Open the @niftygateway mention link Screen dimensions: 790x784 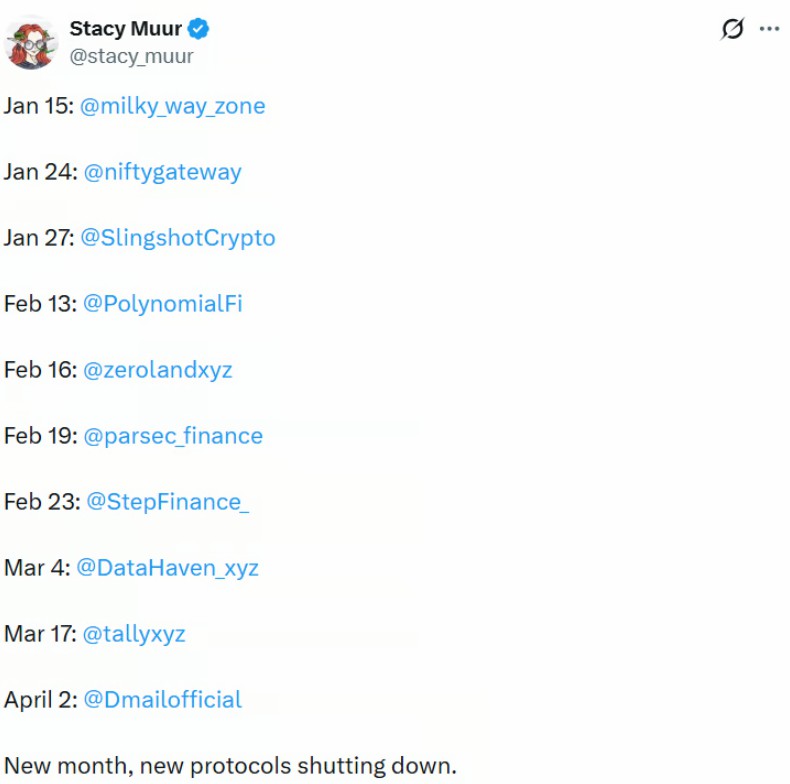click(x=162, y=172)
